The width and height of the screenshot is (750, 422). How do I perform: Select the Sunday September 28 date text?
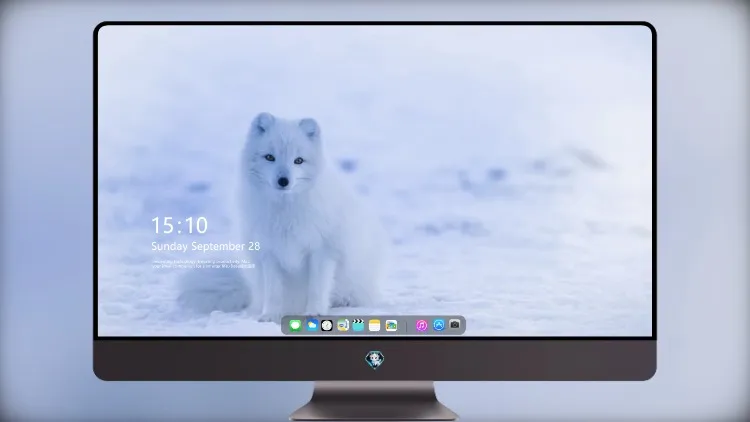(x=206, y=246)
